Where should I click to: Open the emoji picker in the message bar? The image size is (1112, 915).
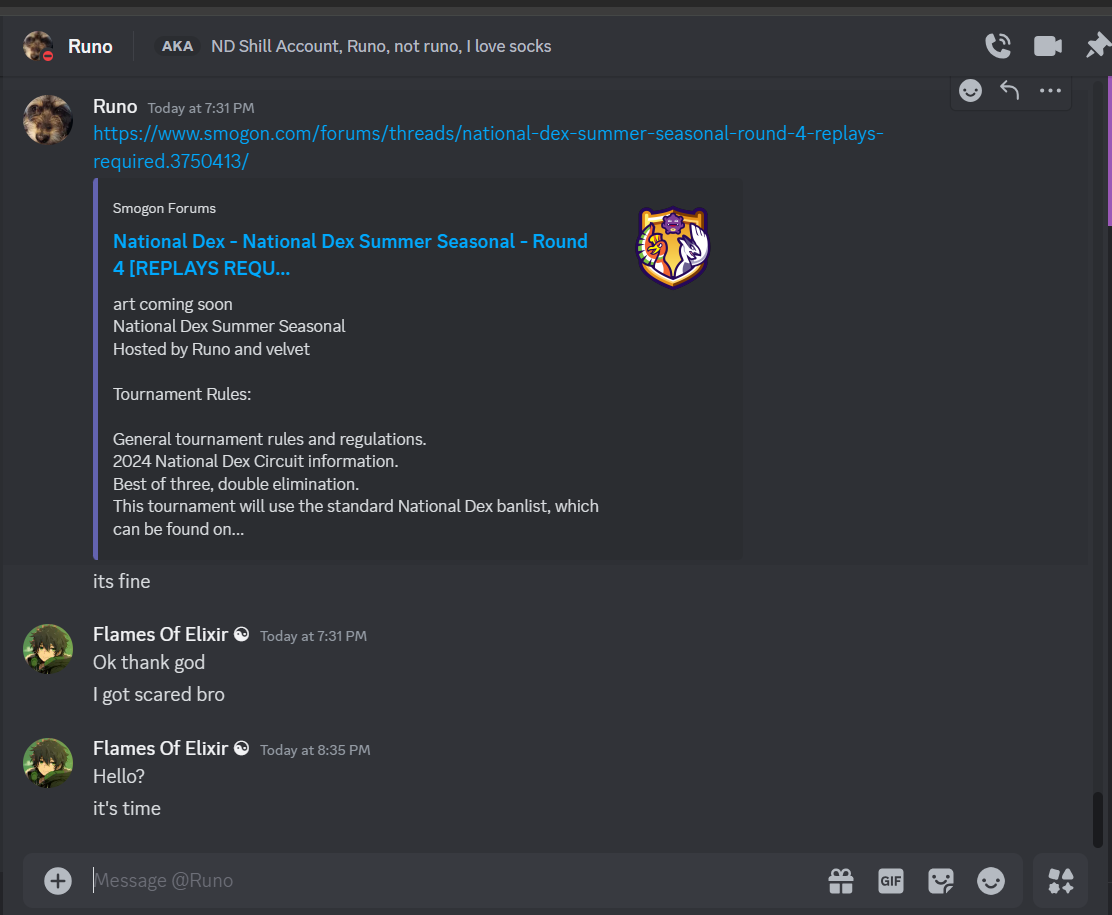pos(990,880)
